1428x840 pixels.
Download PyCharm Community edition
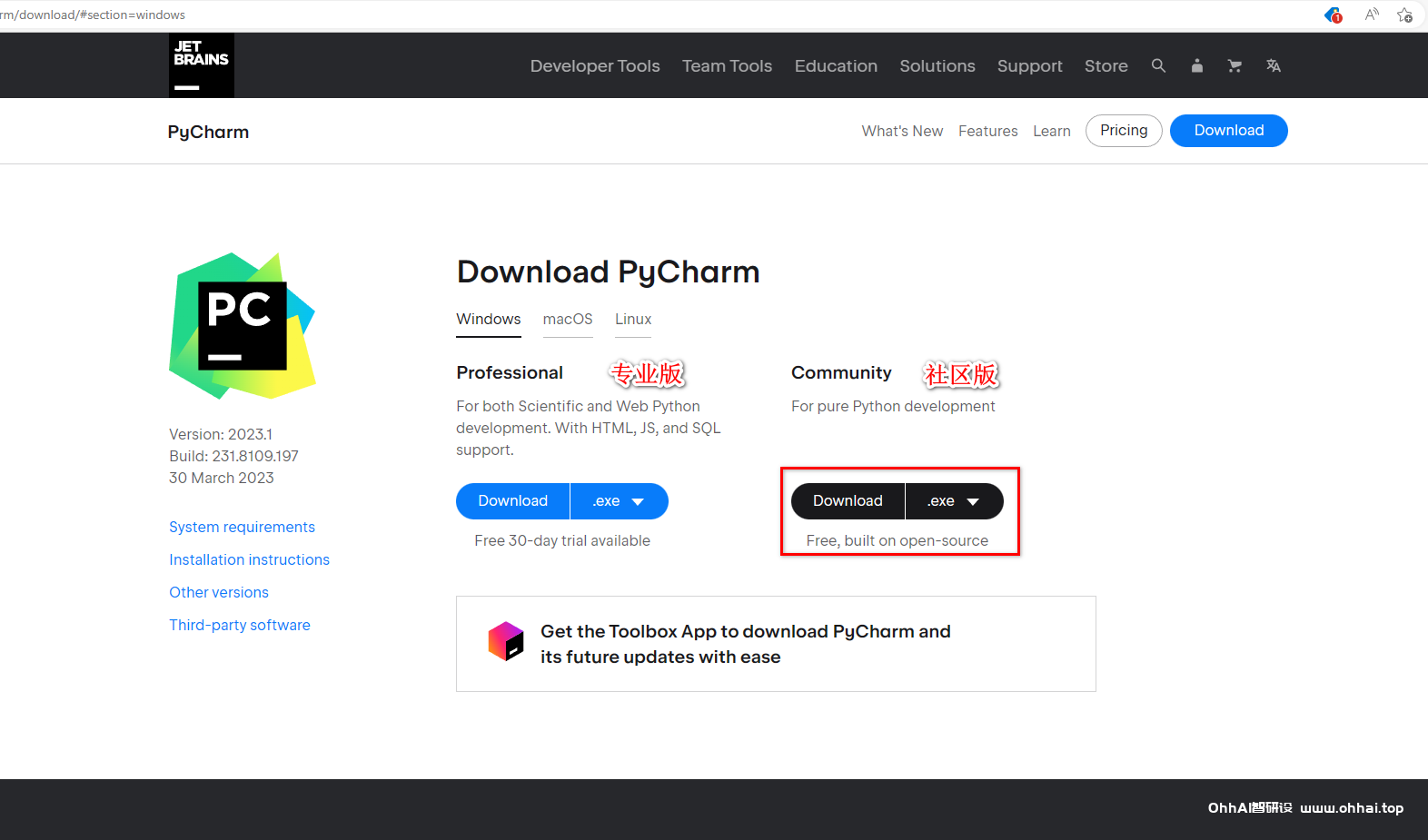[848, 501]
